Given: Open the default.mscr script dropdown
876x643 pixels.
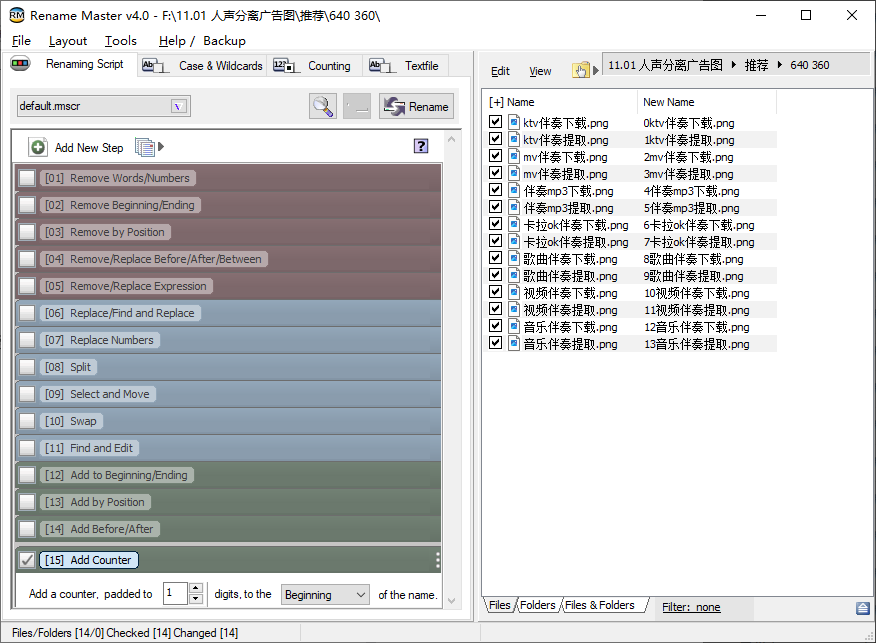Looking at the screenshot, I should (x=179, y=106).
